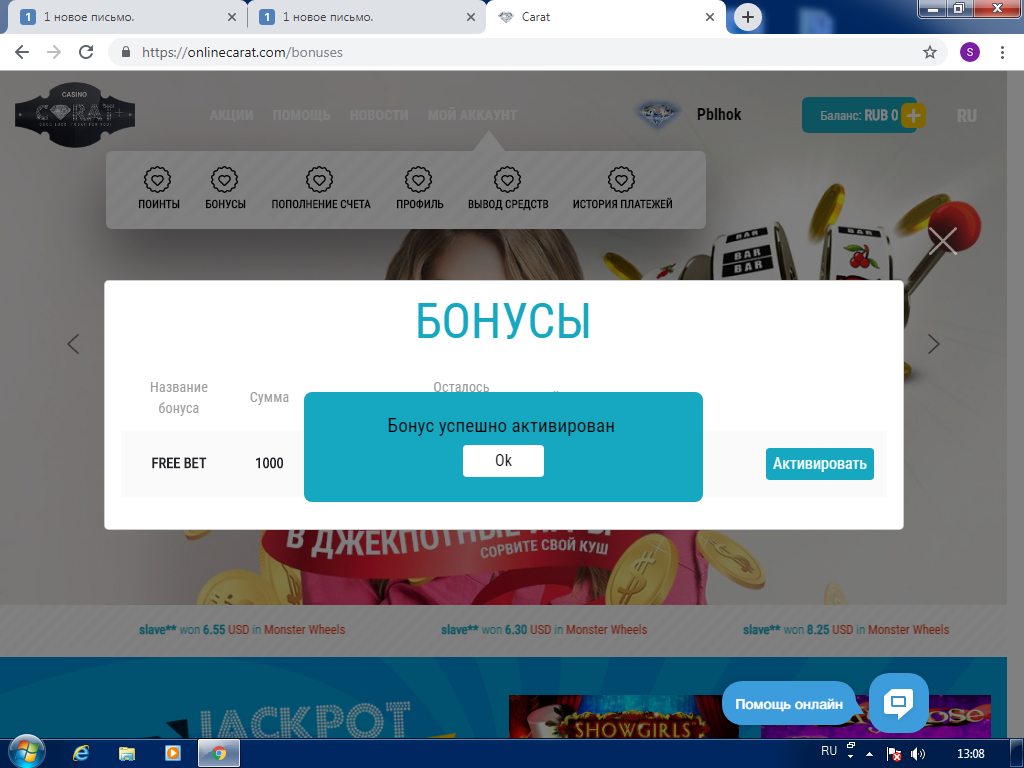Click the Баланс: RUB 0 button
Viewport: 1024px width, 768px height.
(859, 115)
